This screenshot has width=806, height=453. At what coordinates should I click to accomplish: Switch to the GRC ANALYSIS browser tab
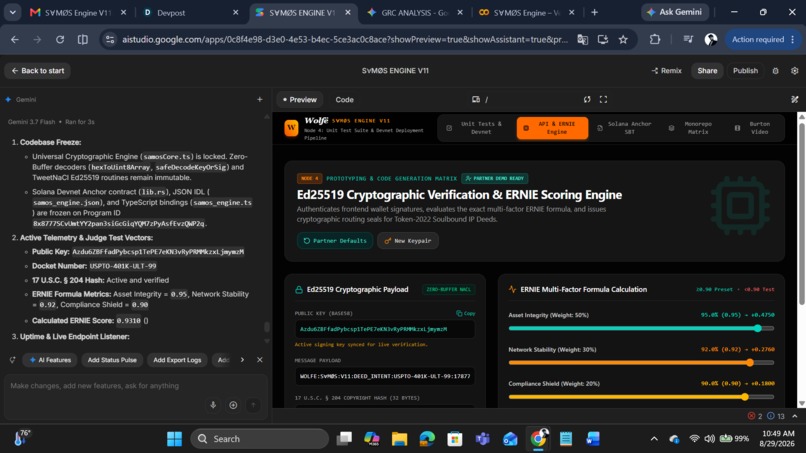point(414,13)
